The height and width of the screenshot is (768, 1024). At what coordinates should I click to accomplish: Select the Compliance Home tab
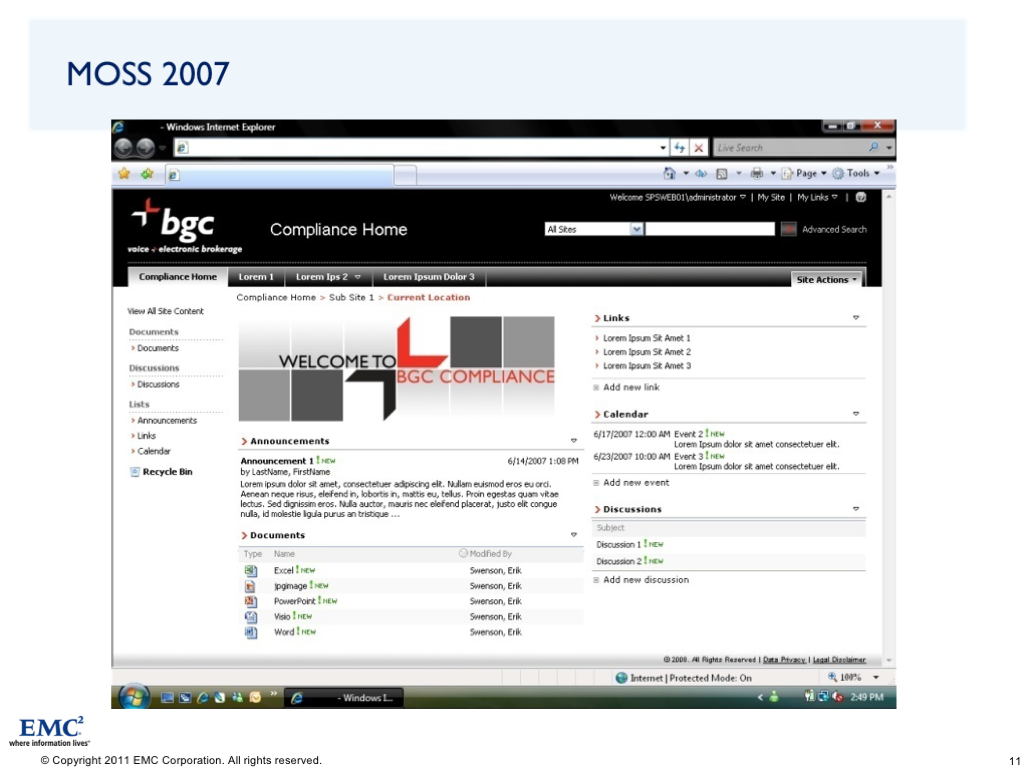[x=178, y=277]
